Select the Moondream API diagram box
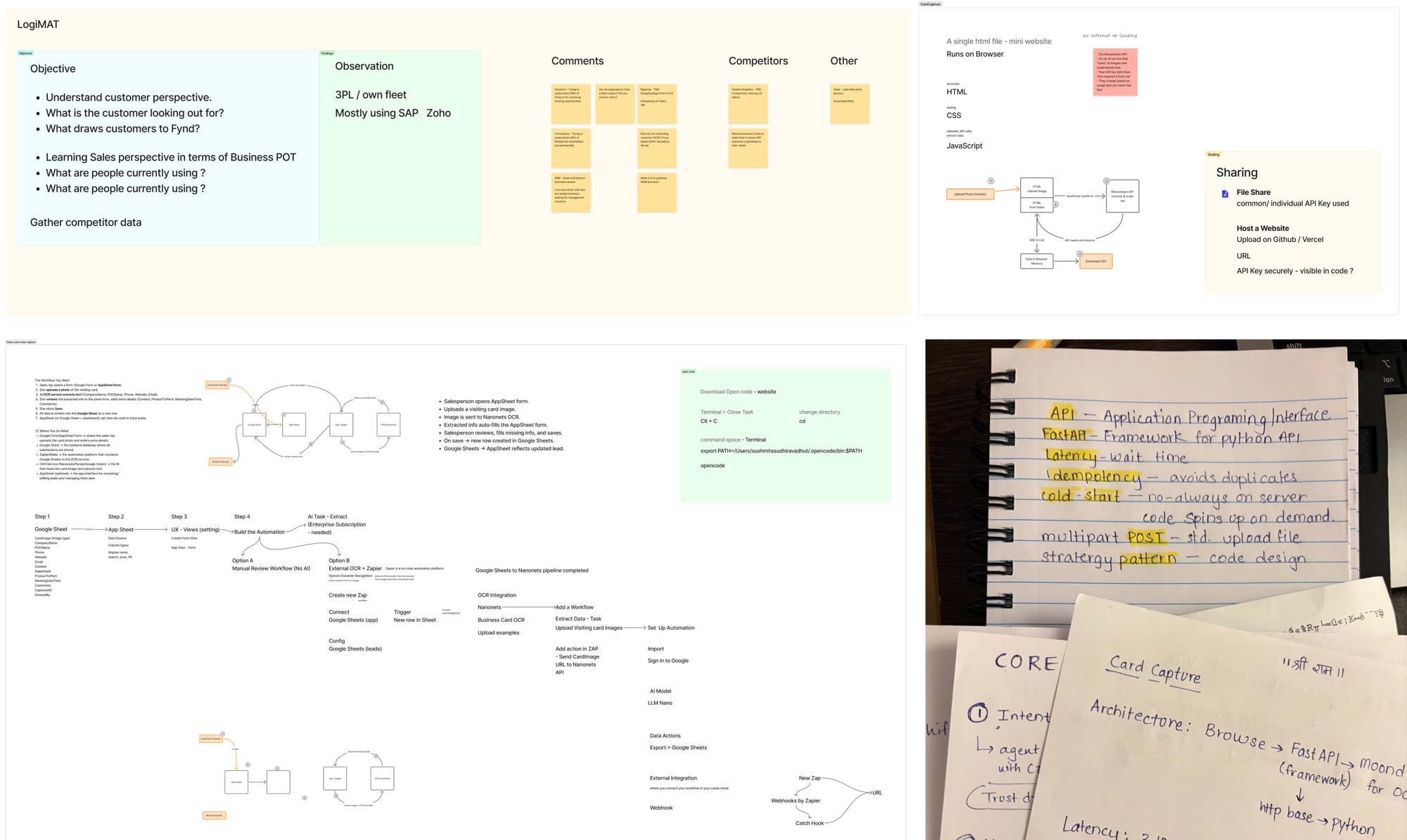1407x840 pixels. point(1122,196)
